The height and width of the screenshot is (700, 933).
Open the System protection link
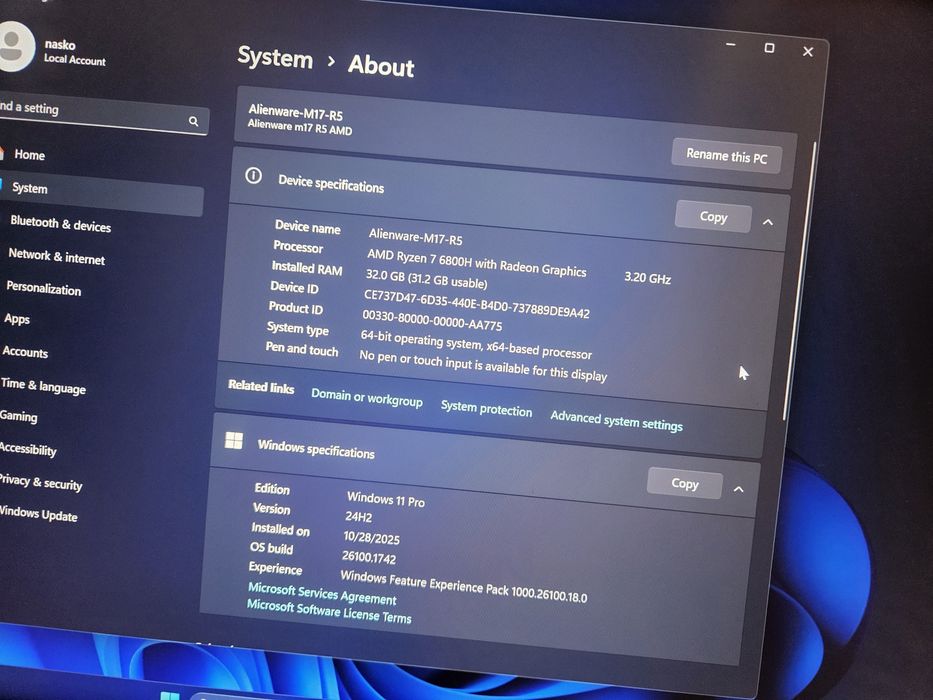(x=486, y=409)
